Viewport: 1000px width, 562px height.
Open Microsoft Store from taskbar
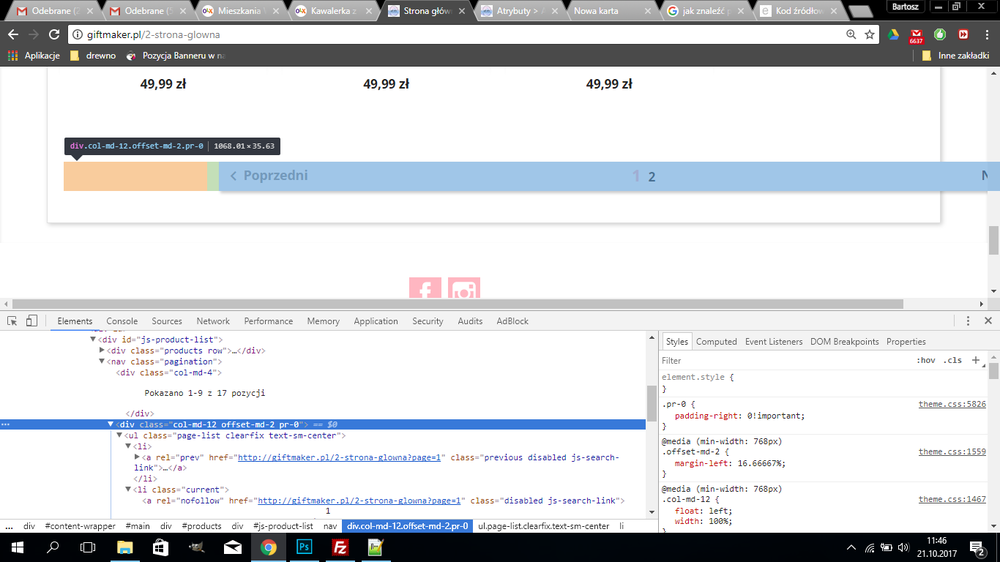click(160, 547)
